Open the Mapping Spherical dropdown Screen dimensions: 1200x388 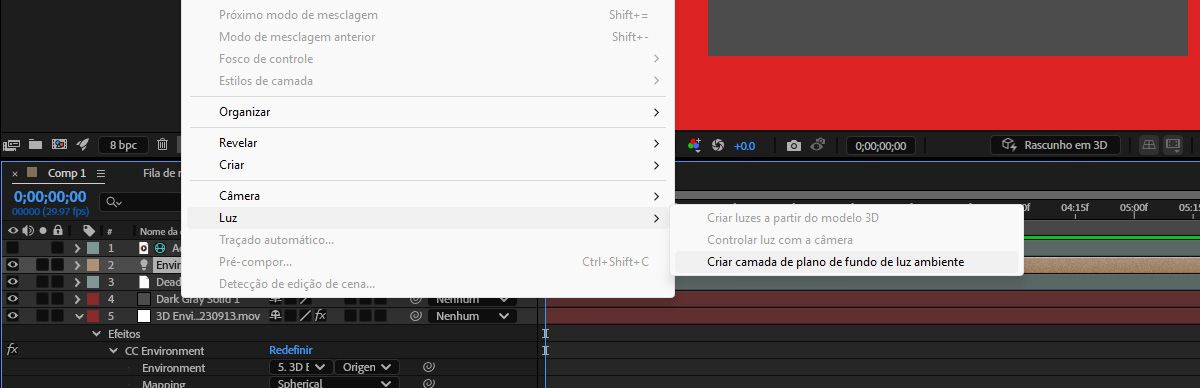333,384
